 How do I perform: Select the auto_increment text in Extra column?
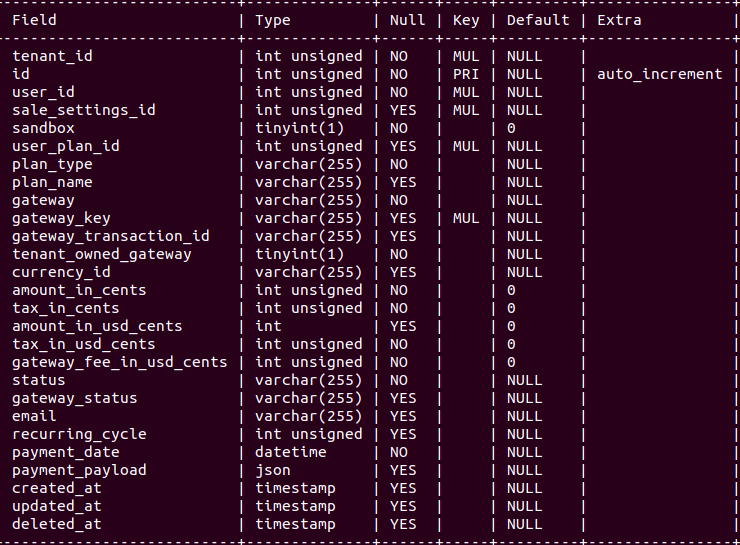(x=659, y=74)
